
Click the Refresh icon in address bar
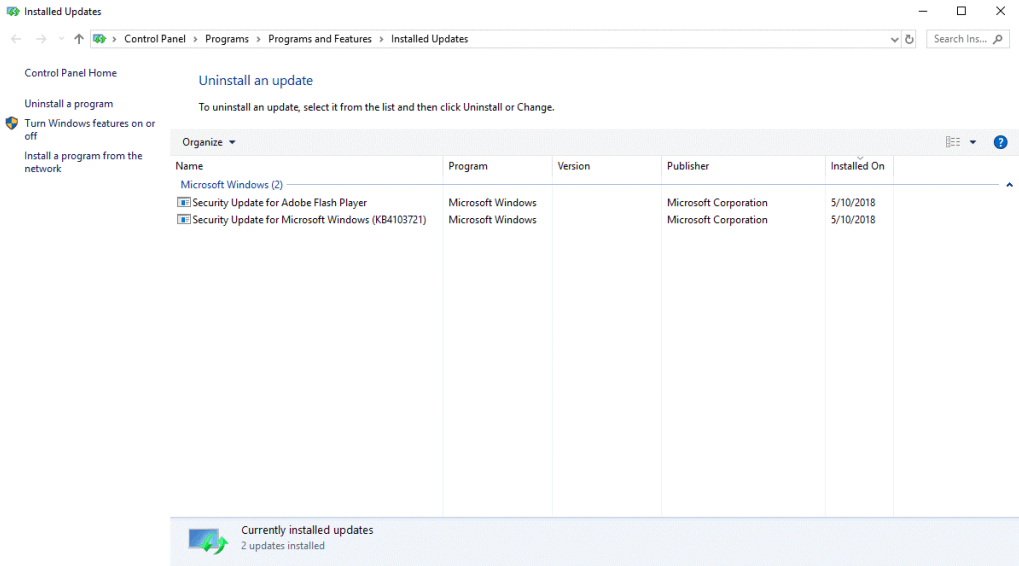(909, 39)
